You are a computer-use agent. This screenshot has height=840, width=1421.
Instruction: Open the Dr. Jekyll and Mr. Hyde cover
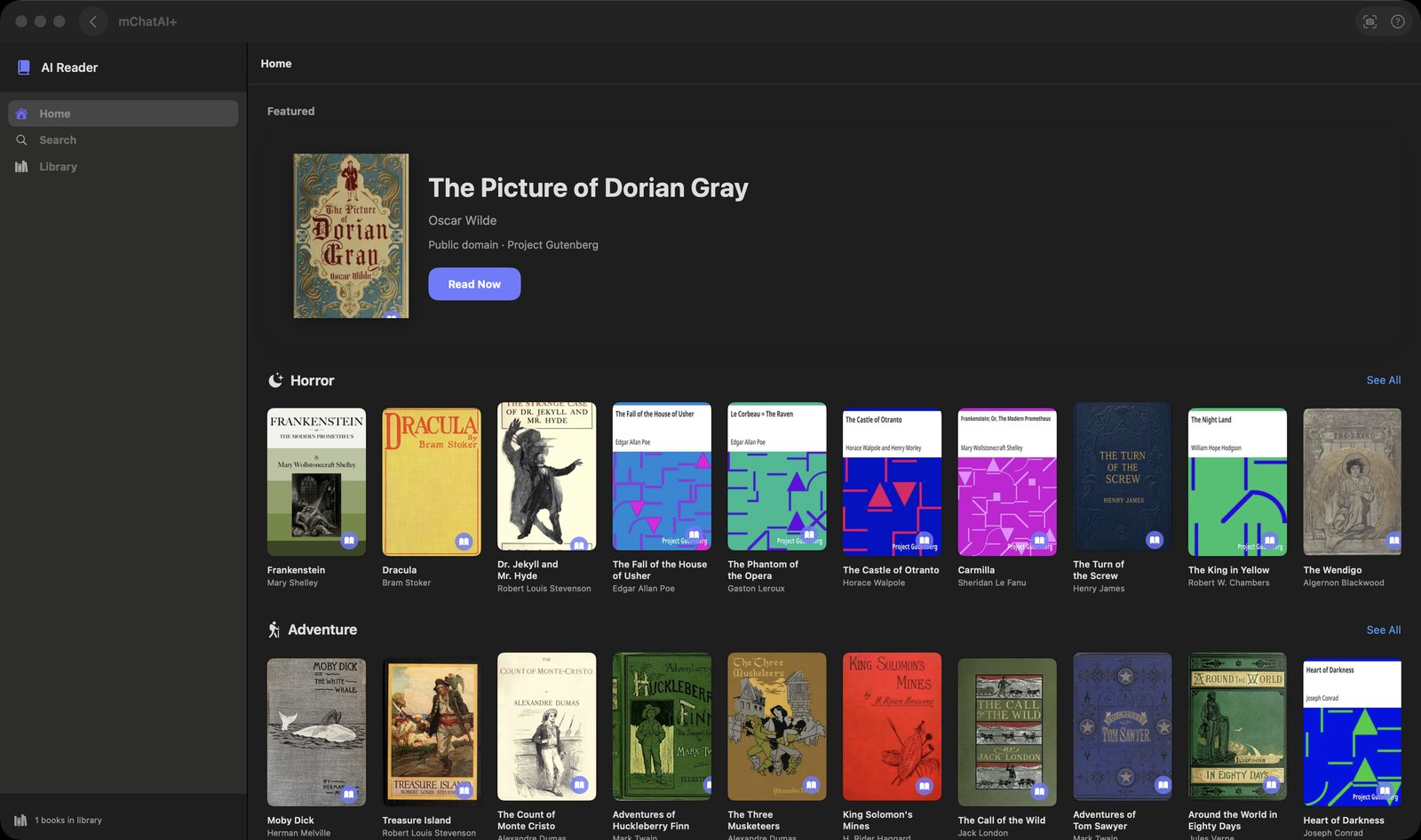546,477
